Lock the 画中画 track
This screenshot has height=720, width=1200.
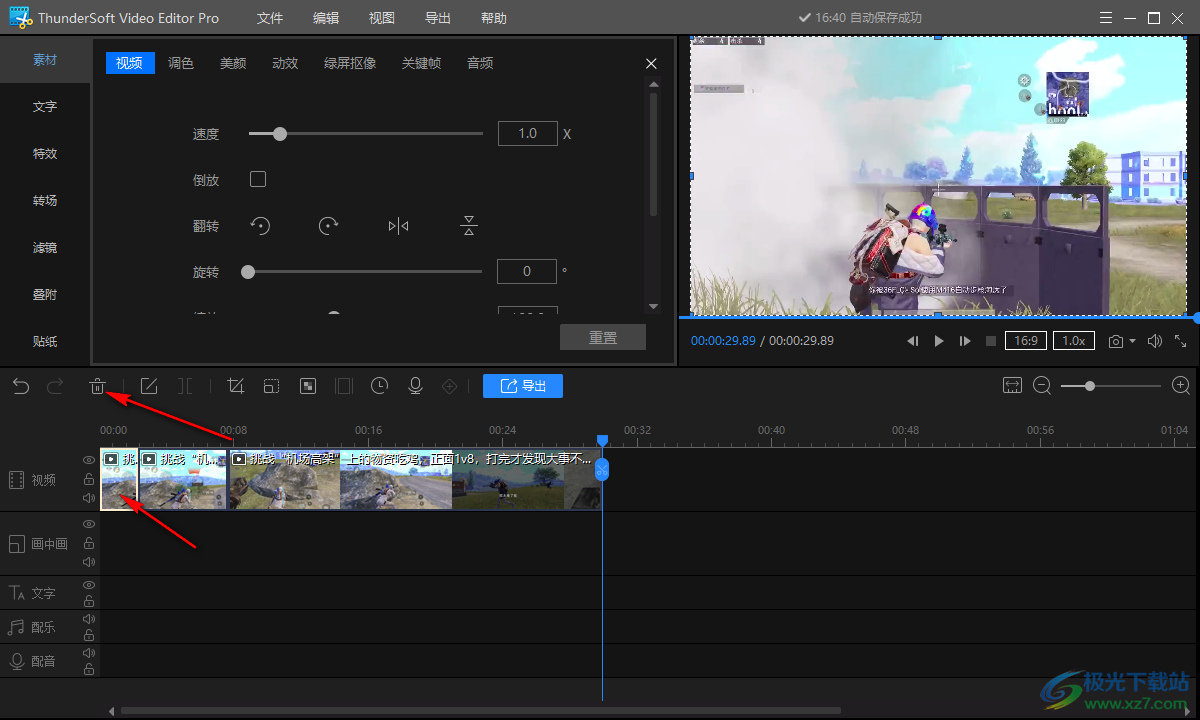click(x=89, y=543)
